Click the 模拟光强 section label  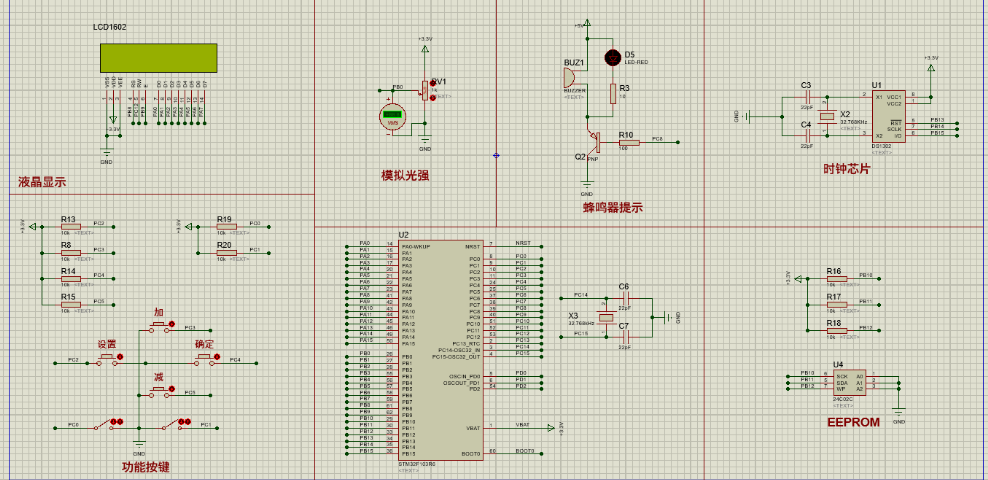pyautogui.click(x=405, y=176)
